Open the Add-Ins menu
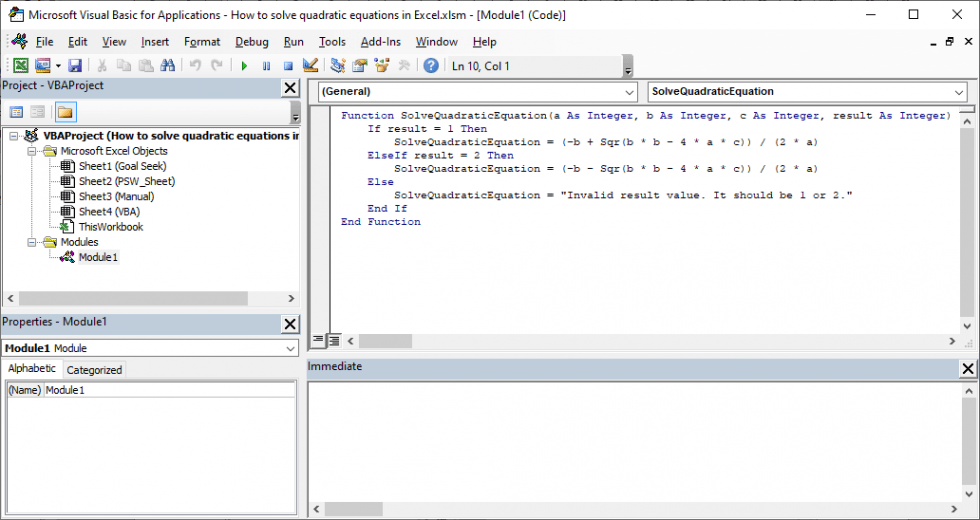Screen dimensions: 980x520 (381, 42)
